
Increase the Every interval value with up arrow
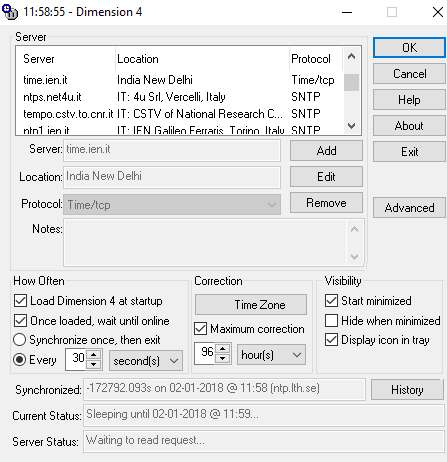(94, 355)
